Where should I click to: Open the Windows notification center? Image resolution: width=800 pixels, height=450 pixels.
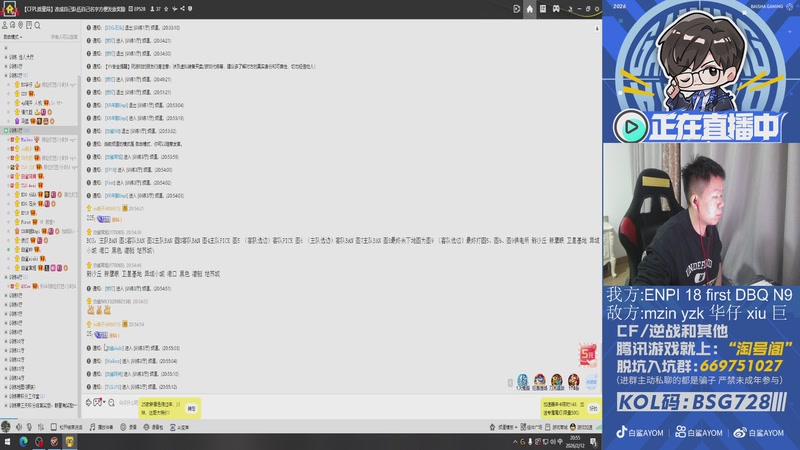pos(593,442)
